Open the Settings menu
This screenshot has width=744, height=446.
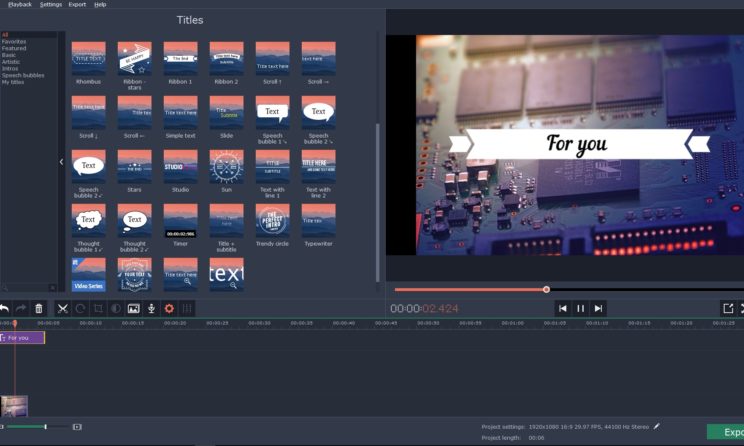[x=51, y=5]
